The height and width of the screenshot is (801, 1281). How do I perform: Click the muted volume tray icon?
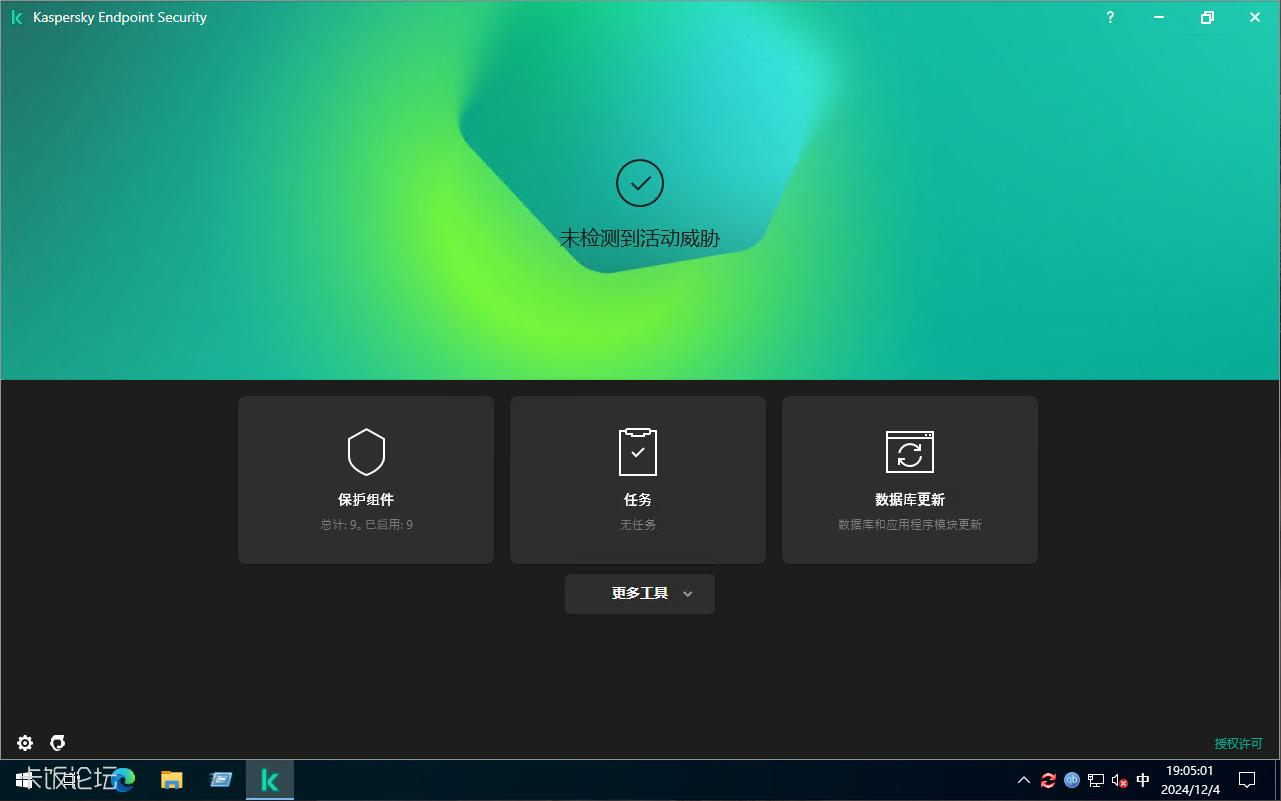coord(1120,780)
